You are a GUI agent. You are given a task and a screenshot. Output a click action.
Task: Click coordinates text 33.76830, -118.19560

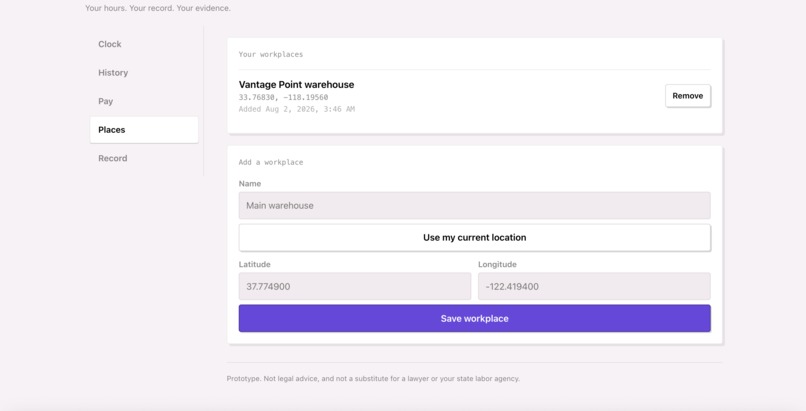coord(283,97)
